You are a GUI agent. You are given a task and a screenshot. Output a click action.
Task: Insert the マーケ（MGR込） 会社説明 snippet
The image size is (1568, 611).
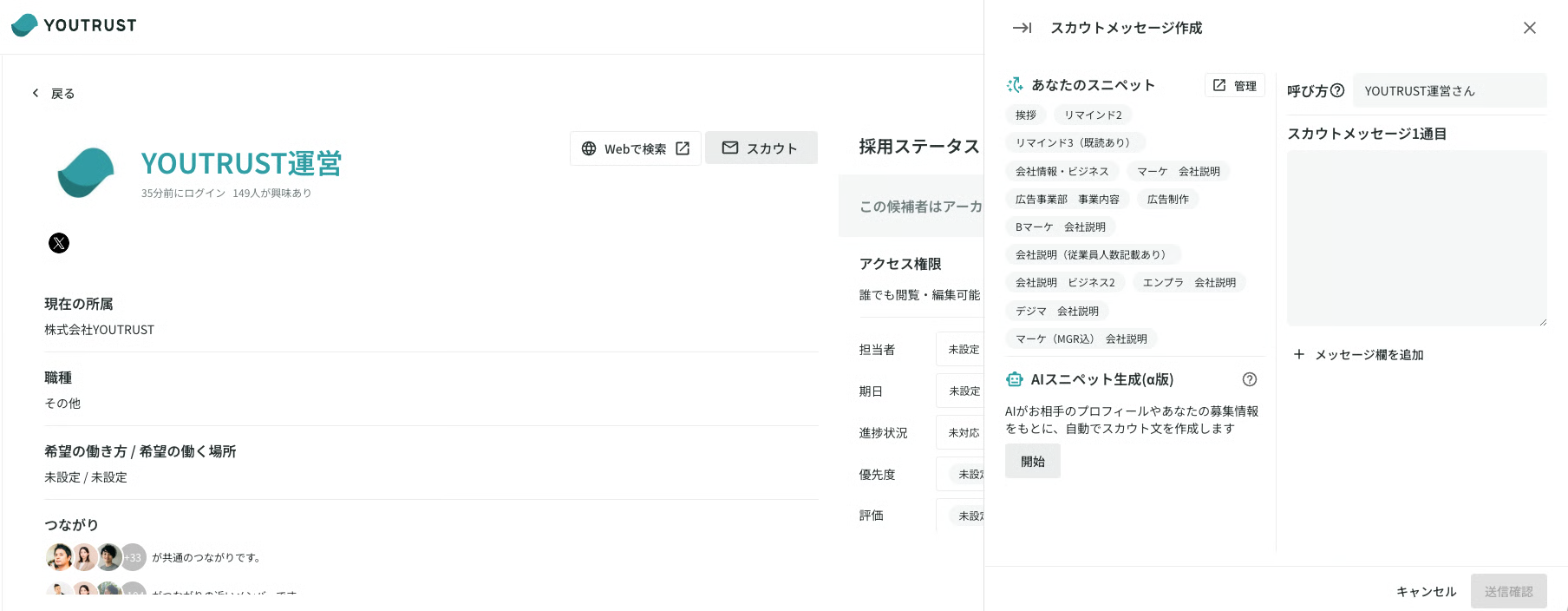[1081, 338]
